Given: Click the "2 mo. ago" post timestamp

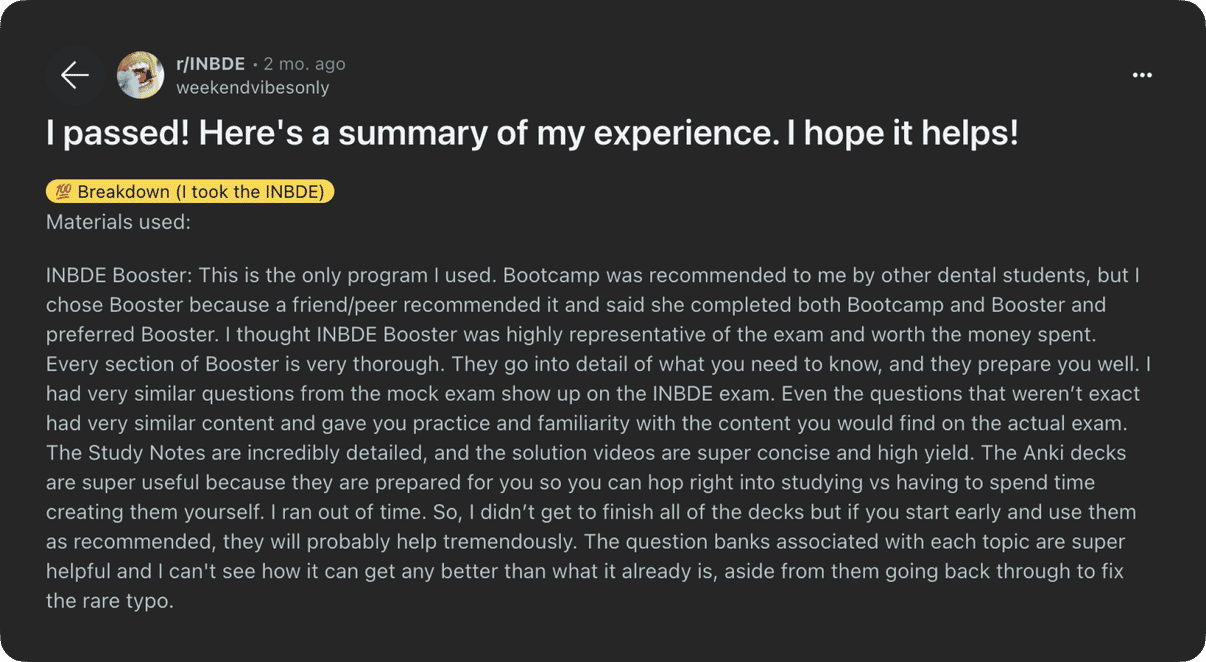Looking at the screenshot, I should 304,64.
